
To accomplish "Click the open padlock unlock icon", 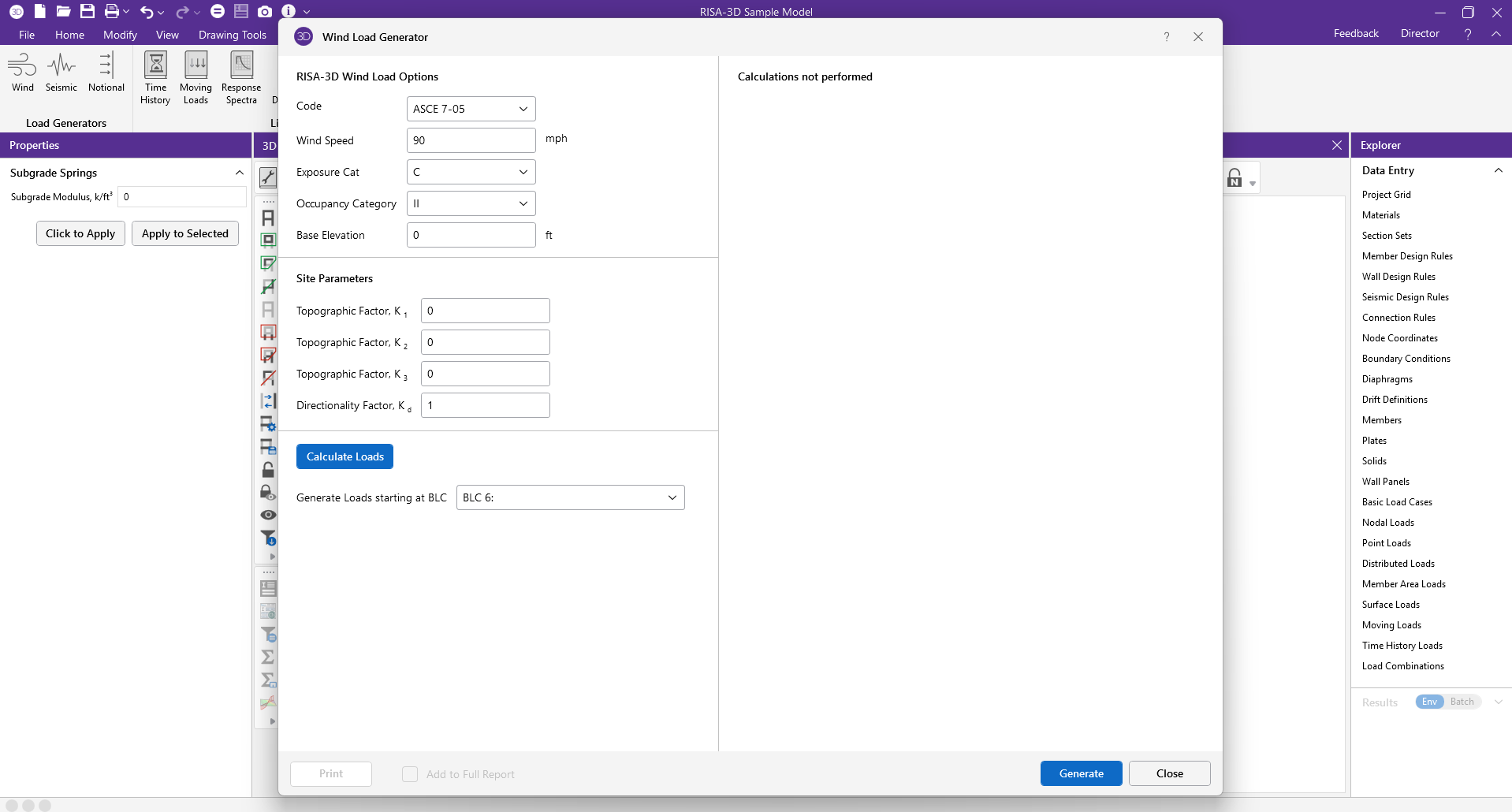I will click(268, 469).
